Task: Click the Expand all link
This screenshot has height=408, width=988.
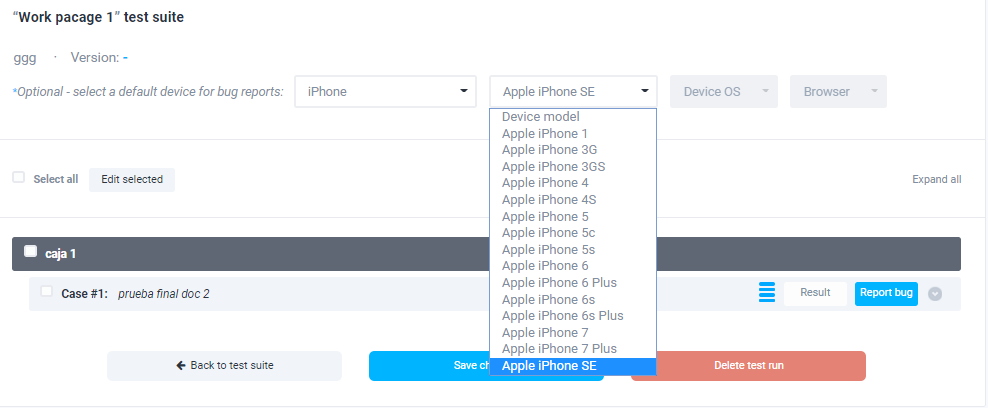Action: tap(936, 179)
